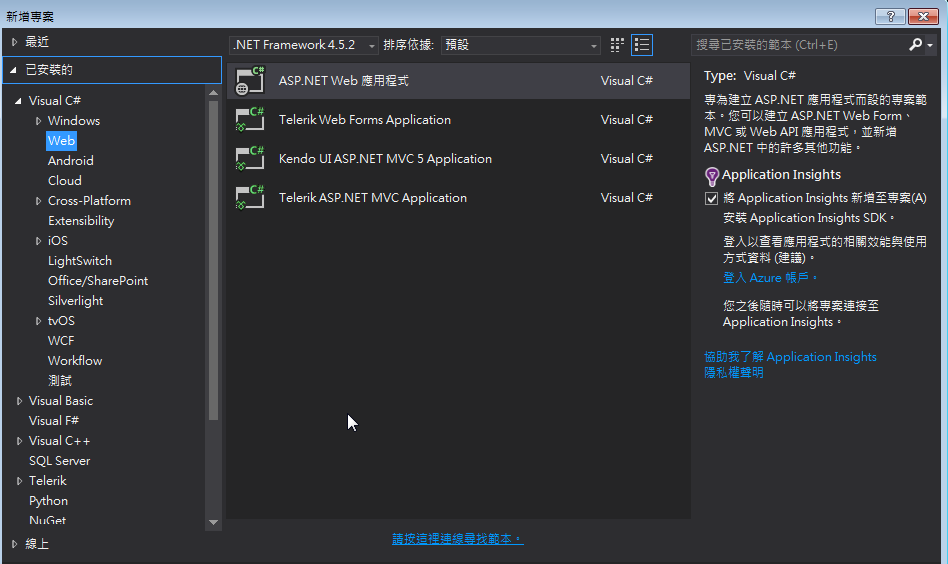Image resolution: width=948 pixels, height=564 pixels.
Task: Expand the tvOS tree node
Action: [x=38, y=321]
